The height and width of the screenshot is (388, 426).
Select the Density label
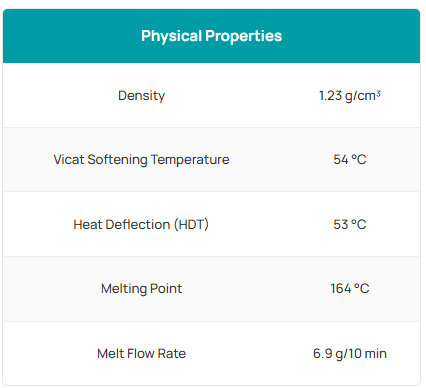click(x=141, y=96)
